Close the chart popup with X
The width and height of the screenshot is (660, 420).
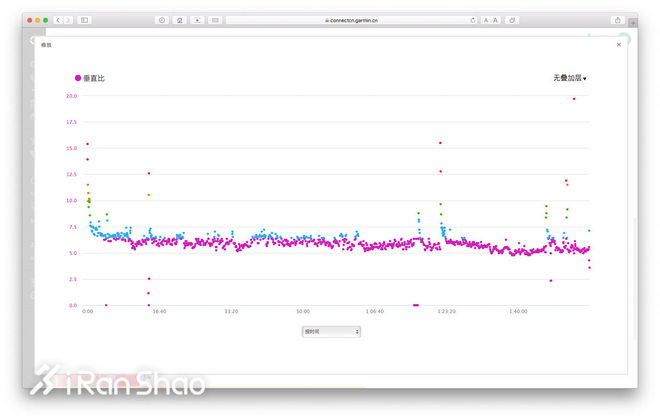point(618,44)
